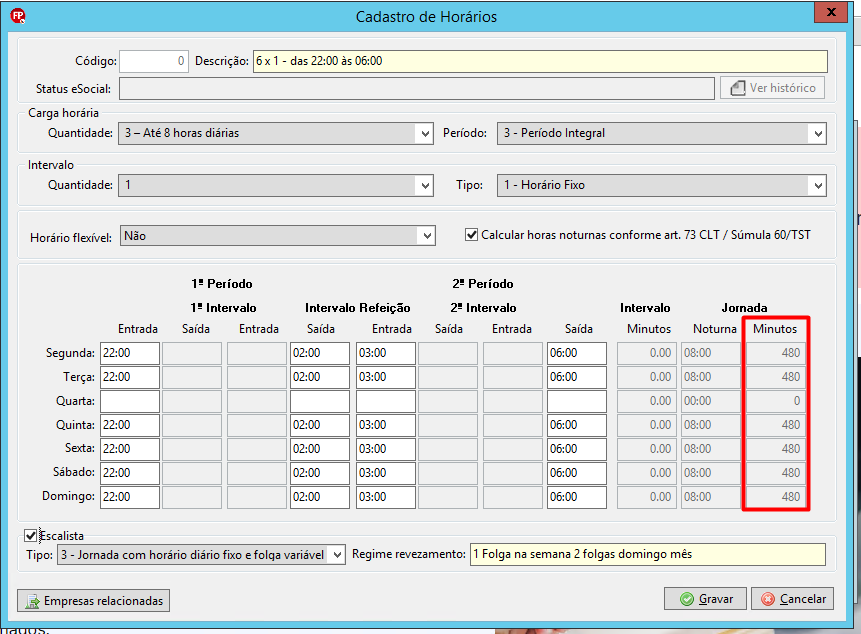Click Quarta Jornada Minutos value 0
Screen dimensions: 861x634
pos(776,401)
